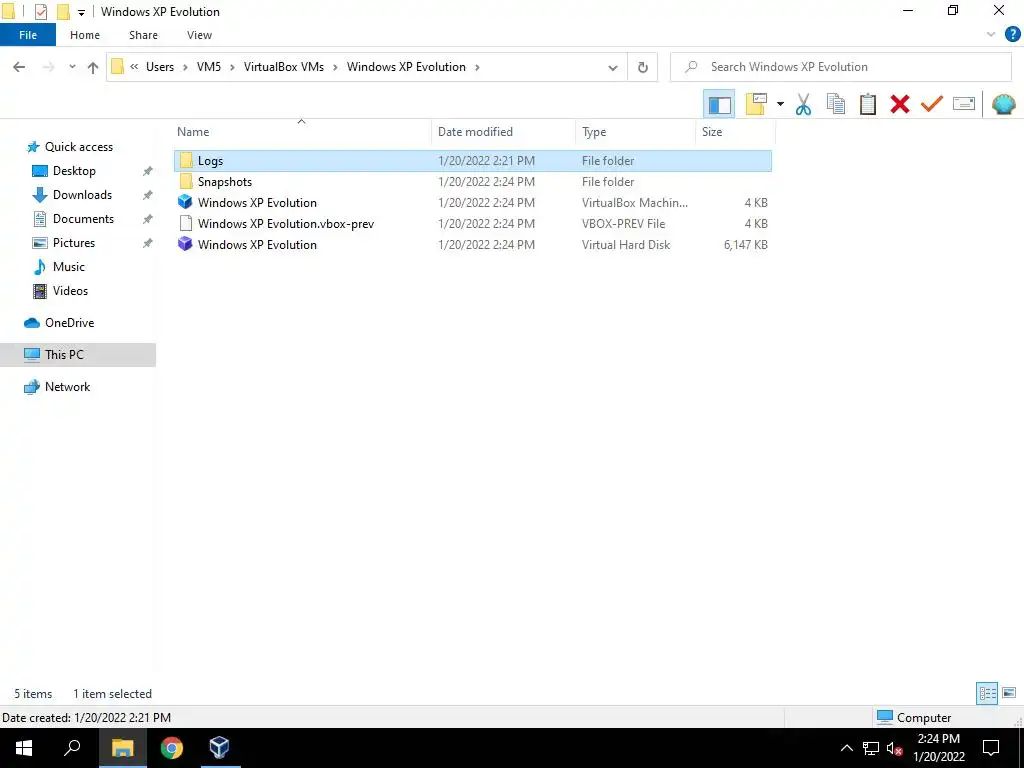The height and width of the screenshot is (768, 1024).
Task: Open the Help question mark icon
Action: pyautogui.click(x=1012, y=35)
